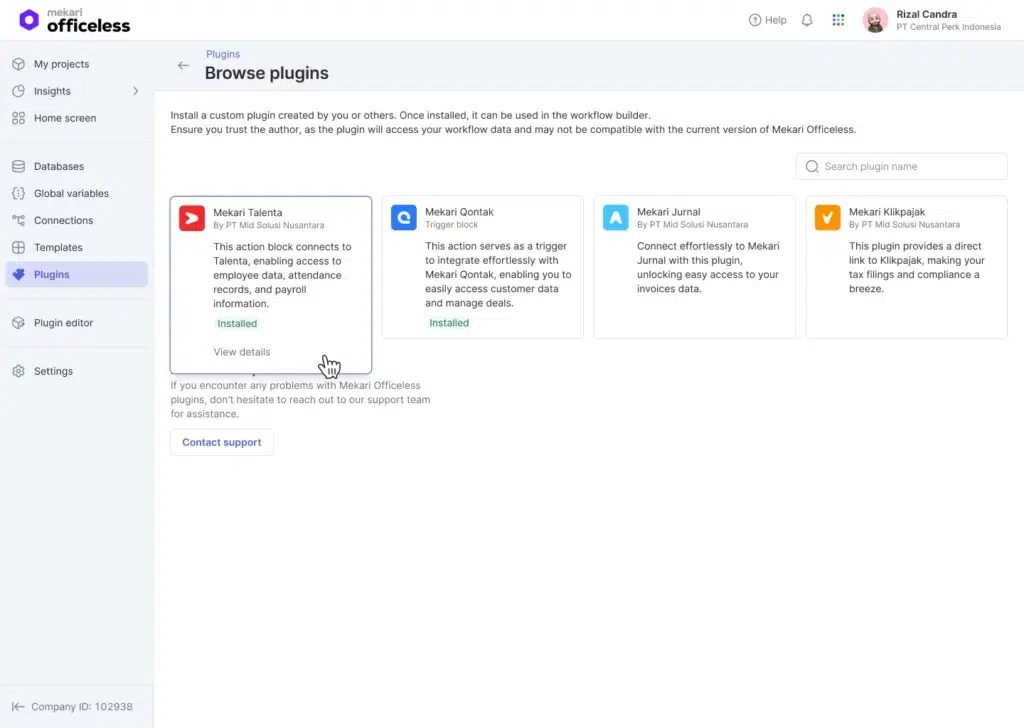The image size is (1024, 728).
Task: Open Global variables in sidebar
Action: tap(76, 193)
